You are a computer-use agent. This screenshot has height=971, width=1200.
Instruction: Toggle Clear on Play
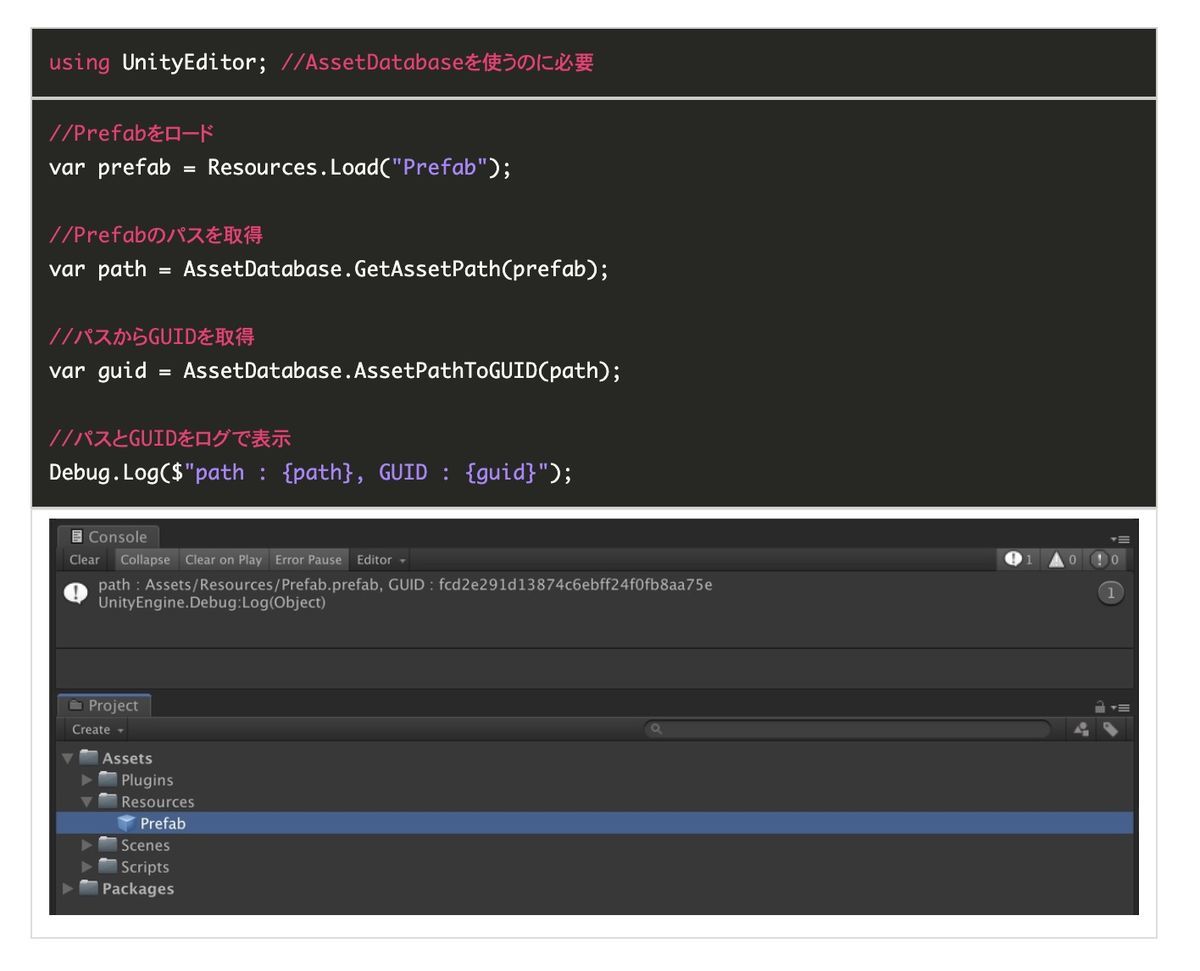pyautogui.click(x=223, y=560)
